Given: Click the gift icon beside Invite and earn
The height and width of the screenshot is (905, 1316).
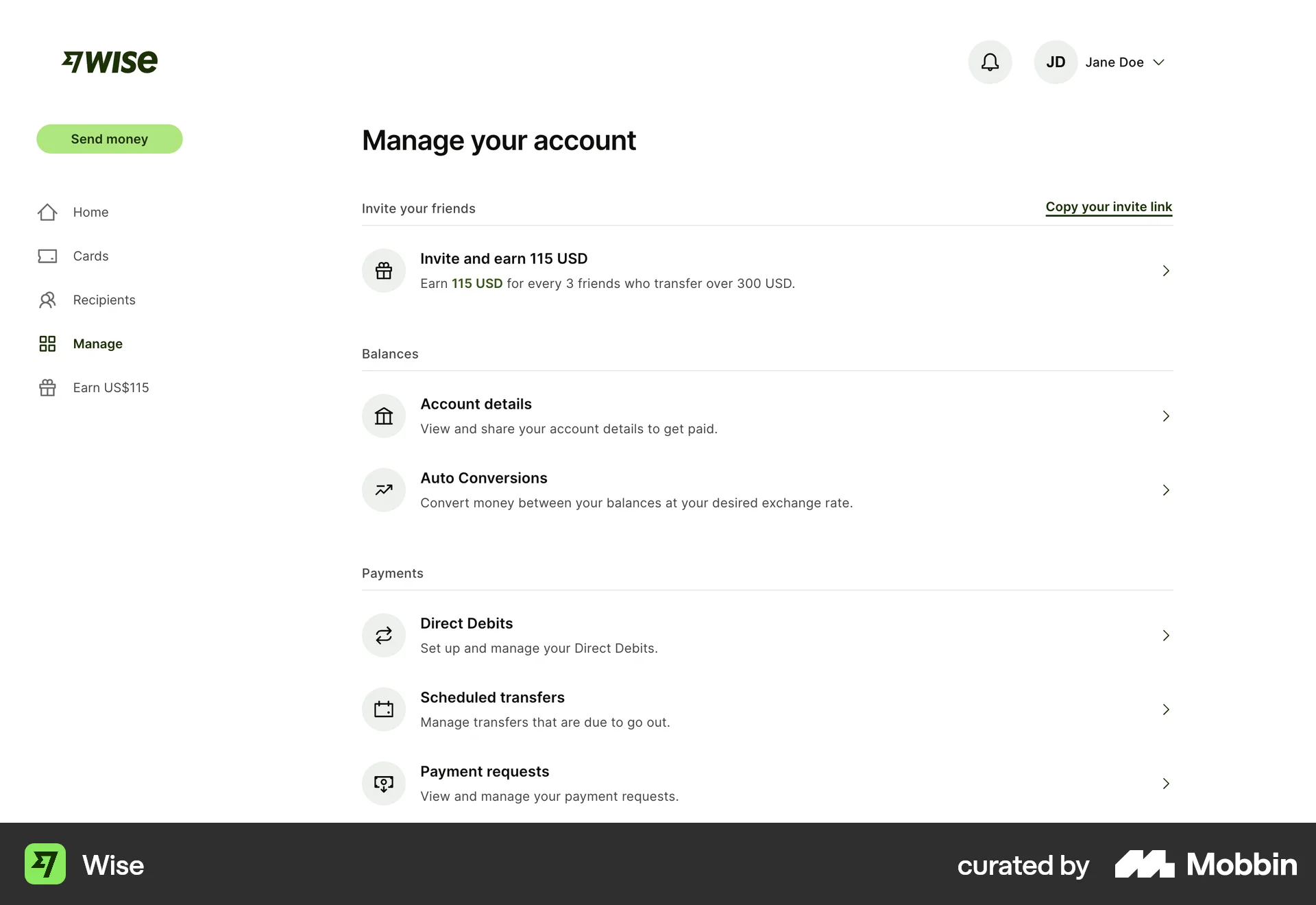Looking at the screenshot, I should point(383,270).
